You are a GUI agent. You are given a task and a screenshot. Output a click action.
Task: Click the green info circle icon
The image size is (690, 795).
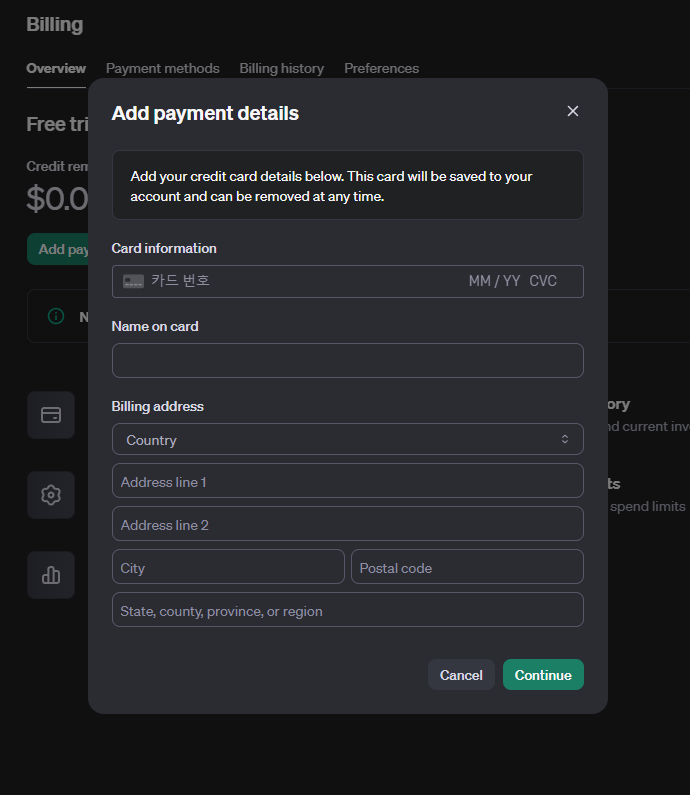[x=57, y=316]
